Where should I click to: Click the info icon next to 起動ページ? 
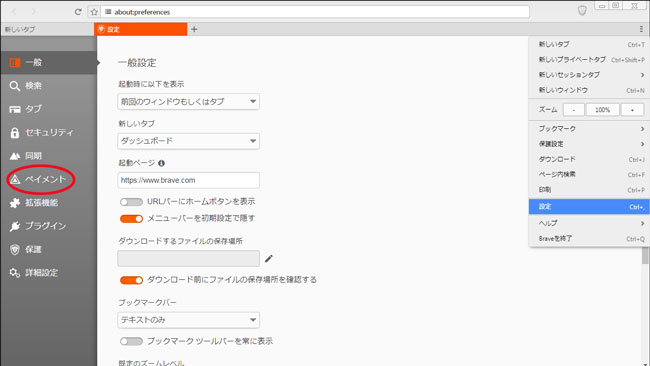click(162, 163)
